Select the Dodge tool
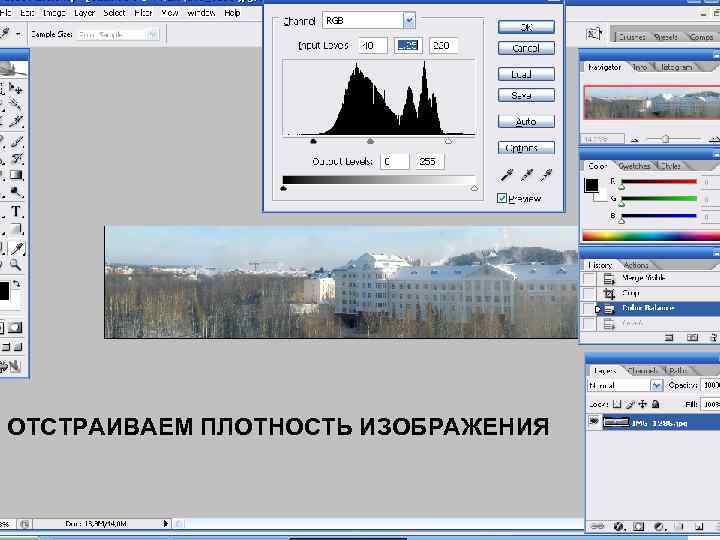This screenshot has width=720, height=540. (x=16, y=192)
